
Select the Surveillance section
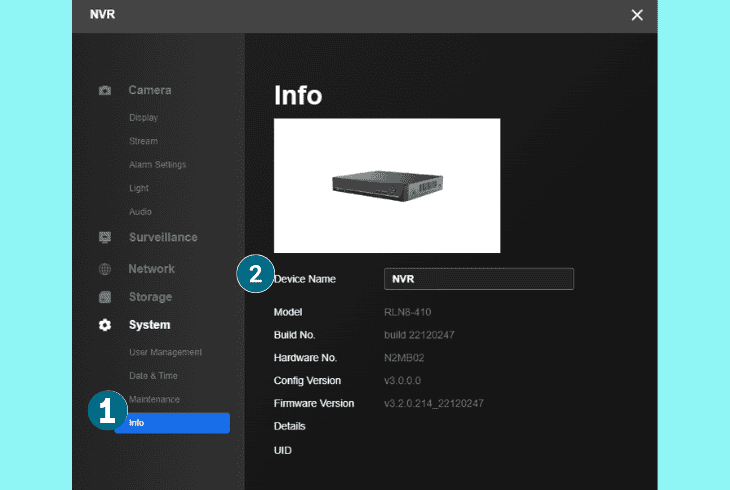(163, 237)
